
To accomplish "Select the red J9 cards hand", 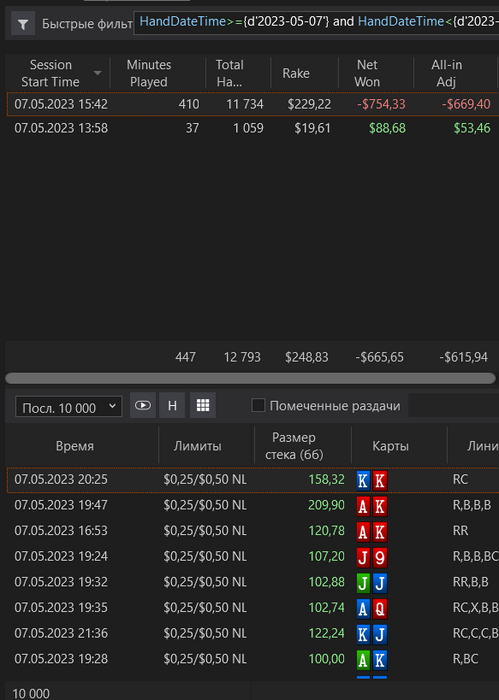I will [x=372, y=557].
